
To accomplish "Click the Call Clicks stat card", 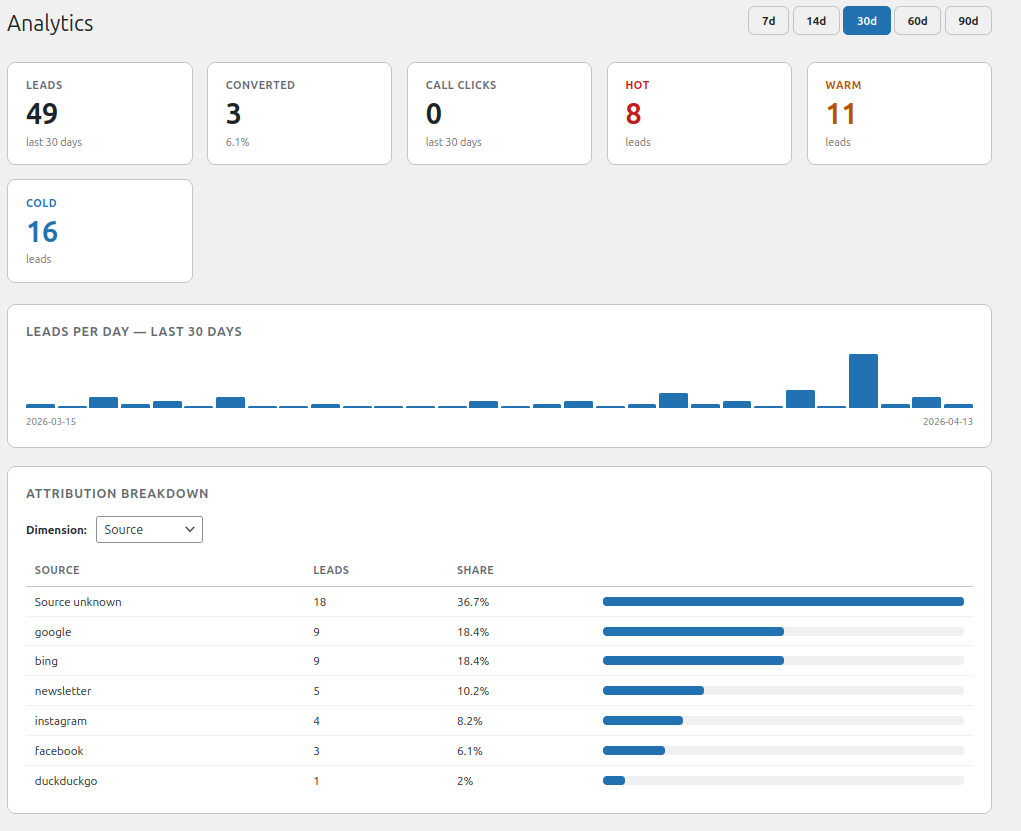I will tap(499, 113).
